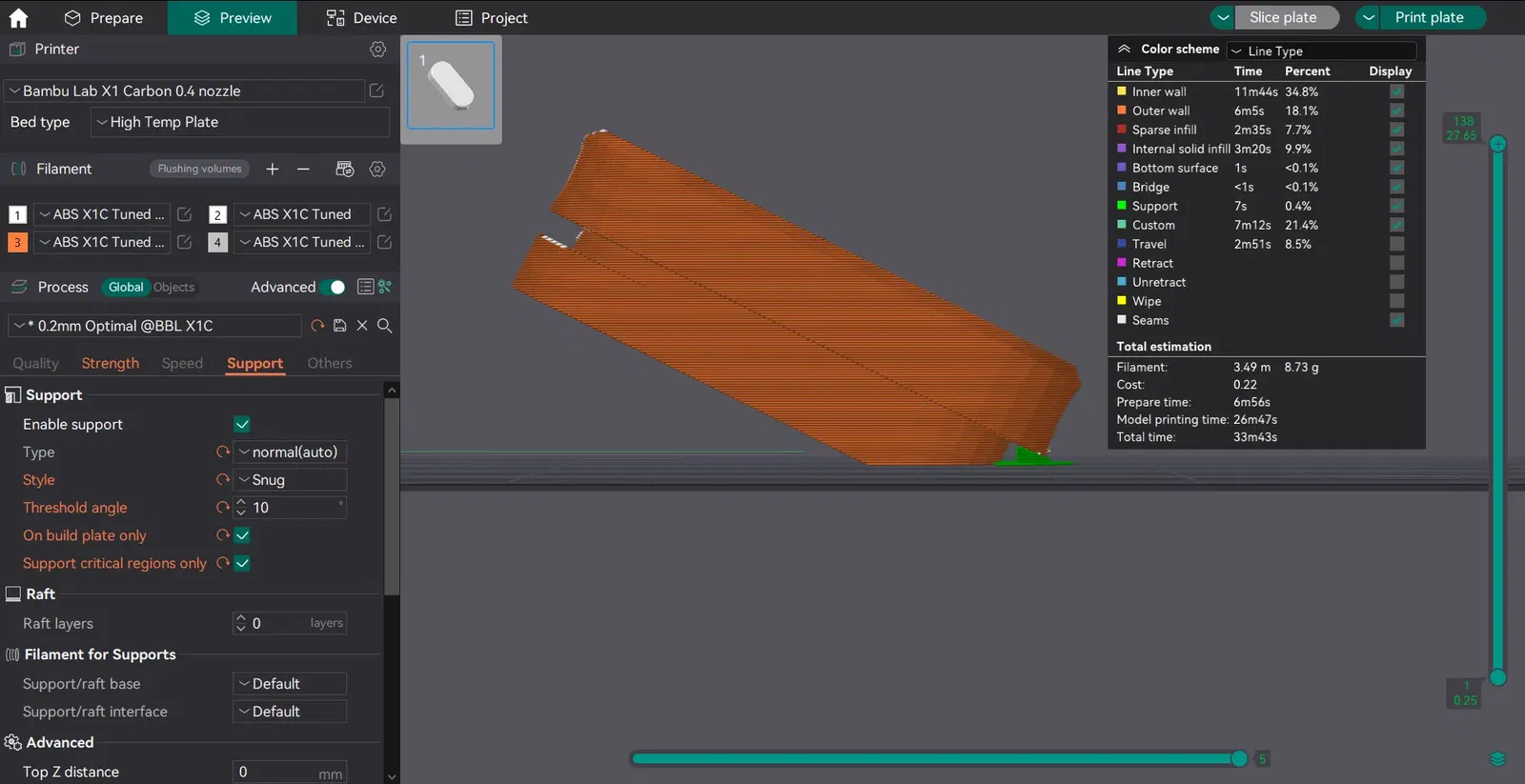Open printer settings gear icon
Screen dimensions: 1525x784
click(378, 49)
